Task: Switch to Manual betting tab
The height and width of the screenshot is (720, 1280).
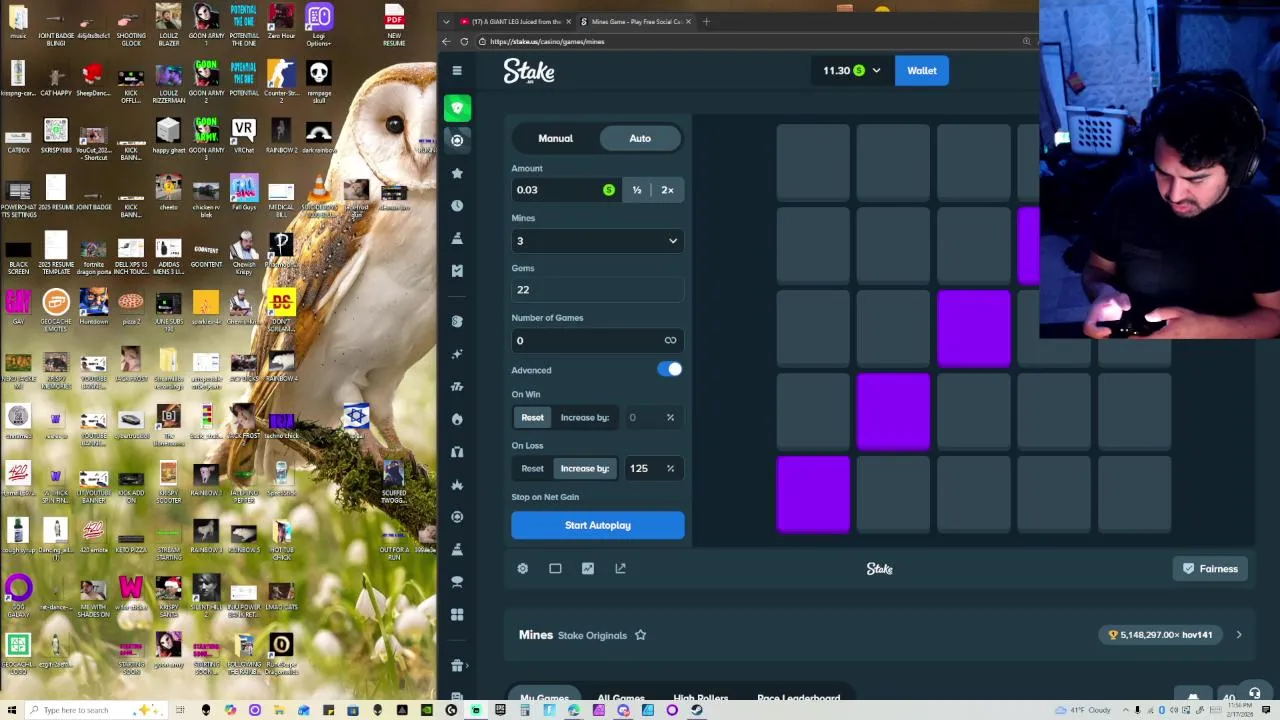Action: coord(555,138)
